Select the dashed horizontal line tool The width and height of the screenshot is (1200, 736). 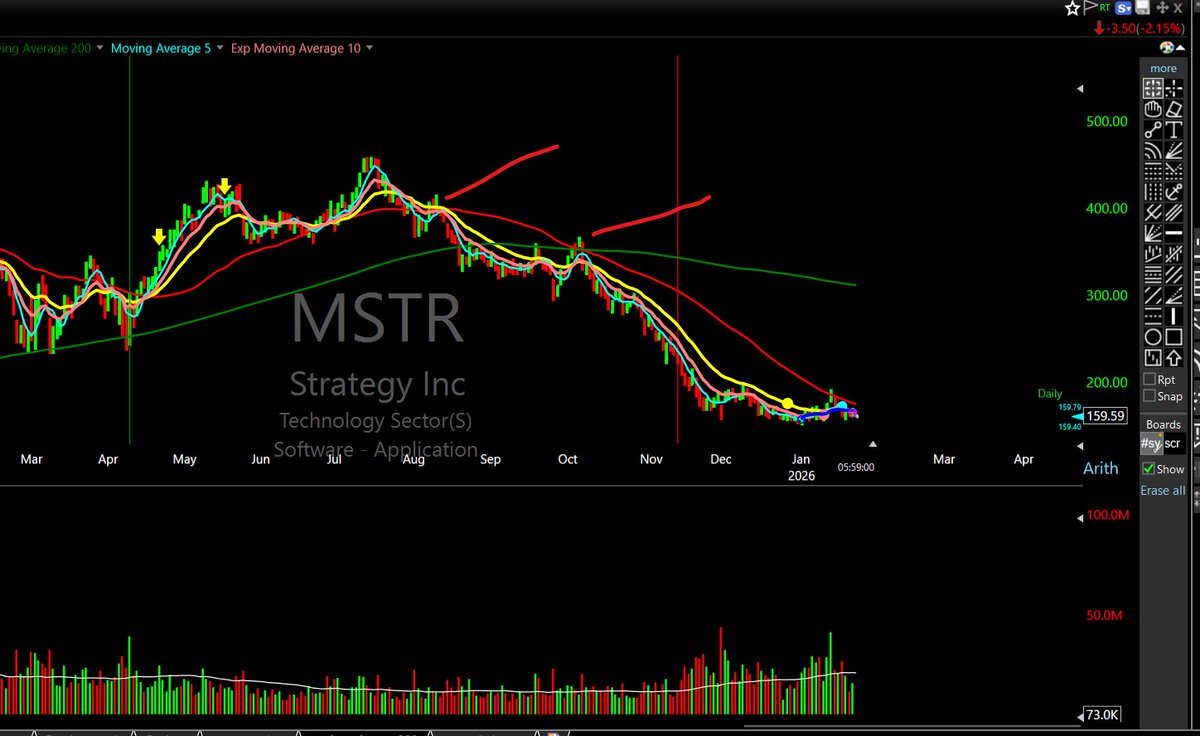(1153, 316)
